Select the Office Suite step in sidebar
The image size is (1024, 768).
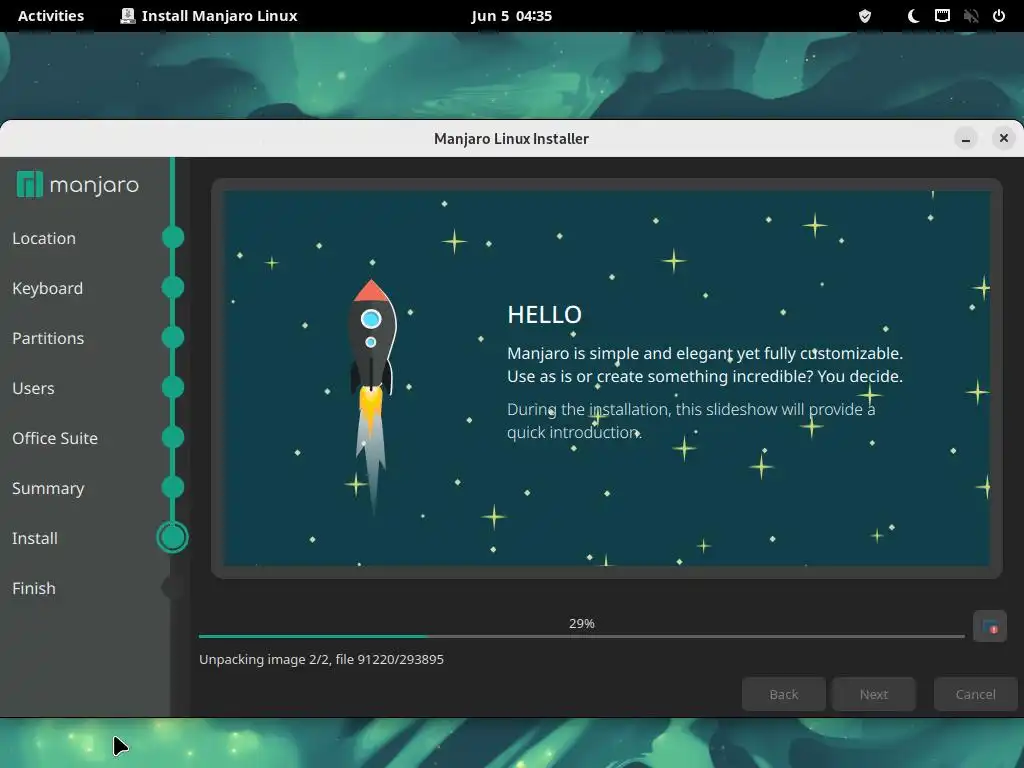pos(55,438)
